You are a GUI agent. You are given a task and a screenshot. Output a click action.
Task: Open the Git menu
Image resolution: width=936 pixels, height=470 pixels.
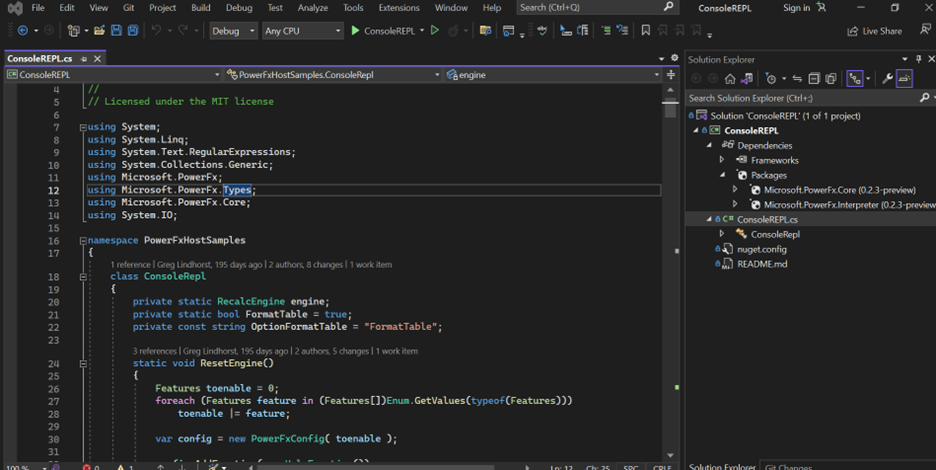point(128,8)
